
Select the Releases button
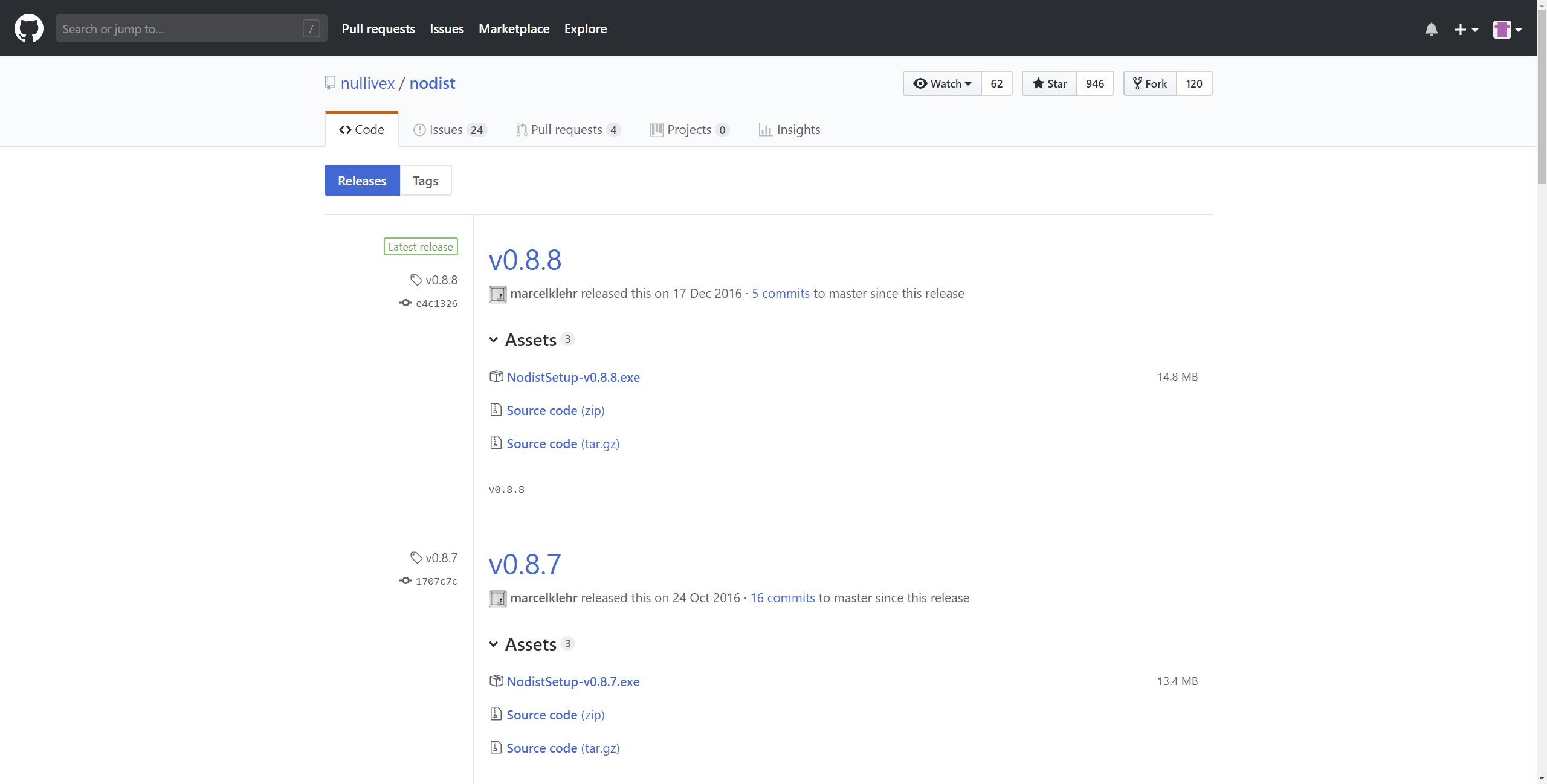(362, 180)
